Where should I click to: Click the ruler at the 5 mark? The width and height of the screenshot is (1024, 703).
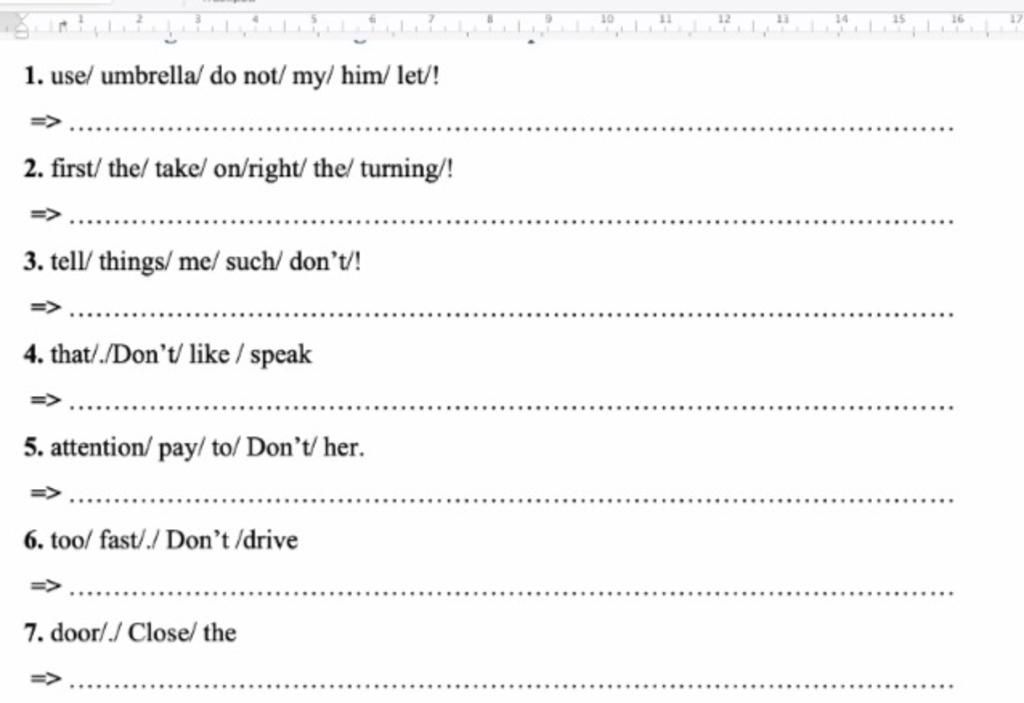point(315,20)
